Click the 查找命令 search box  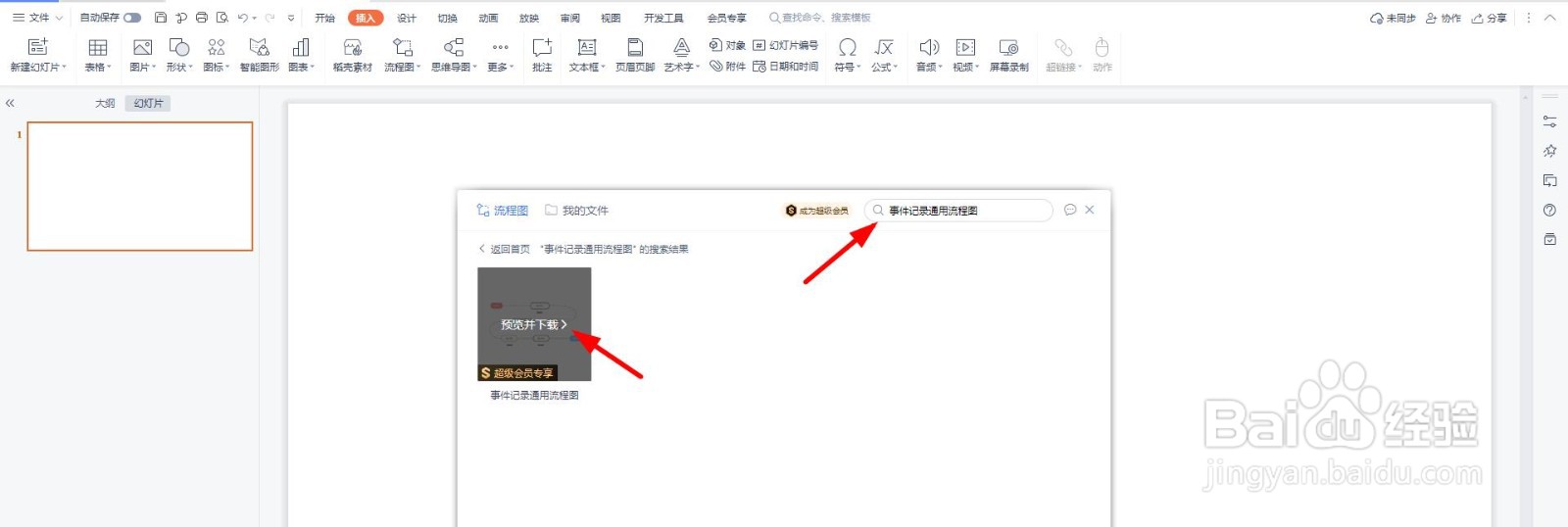pos(821,18)
